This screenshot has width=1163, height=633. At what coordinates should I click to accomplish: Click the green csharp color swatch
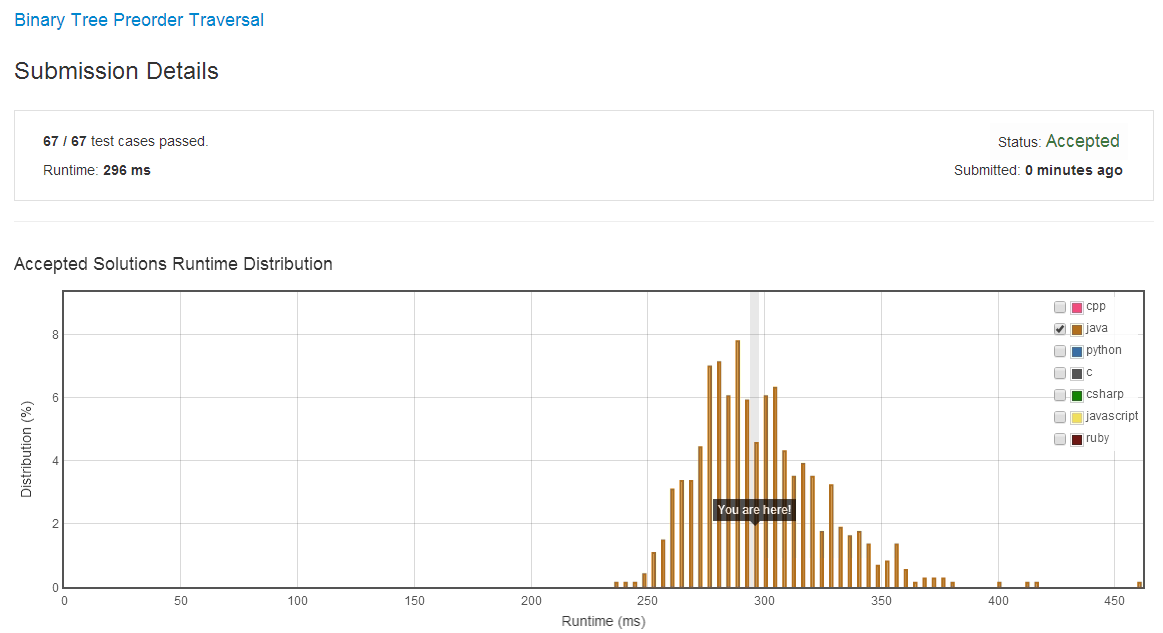click(x=1077, y=396)
